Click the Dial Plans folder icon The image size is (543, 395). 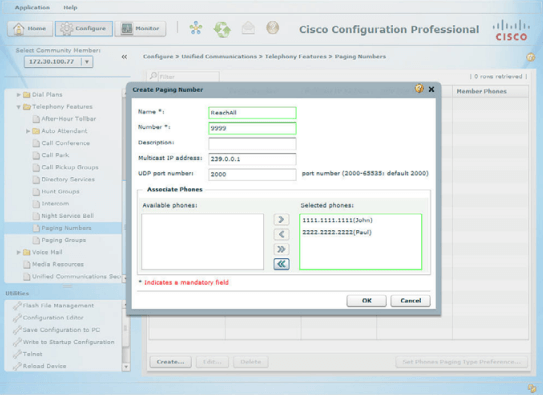pos(27,95)
